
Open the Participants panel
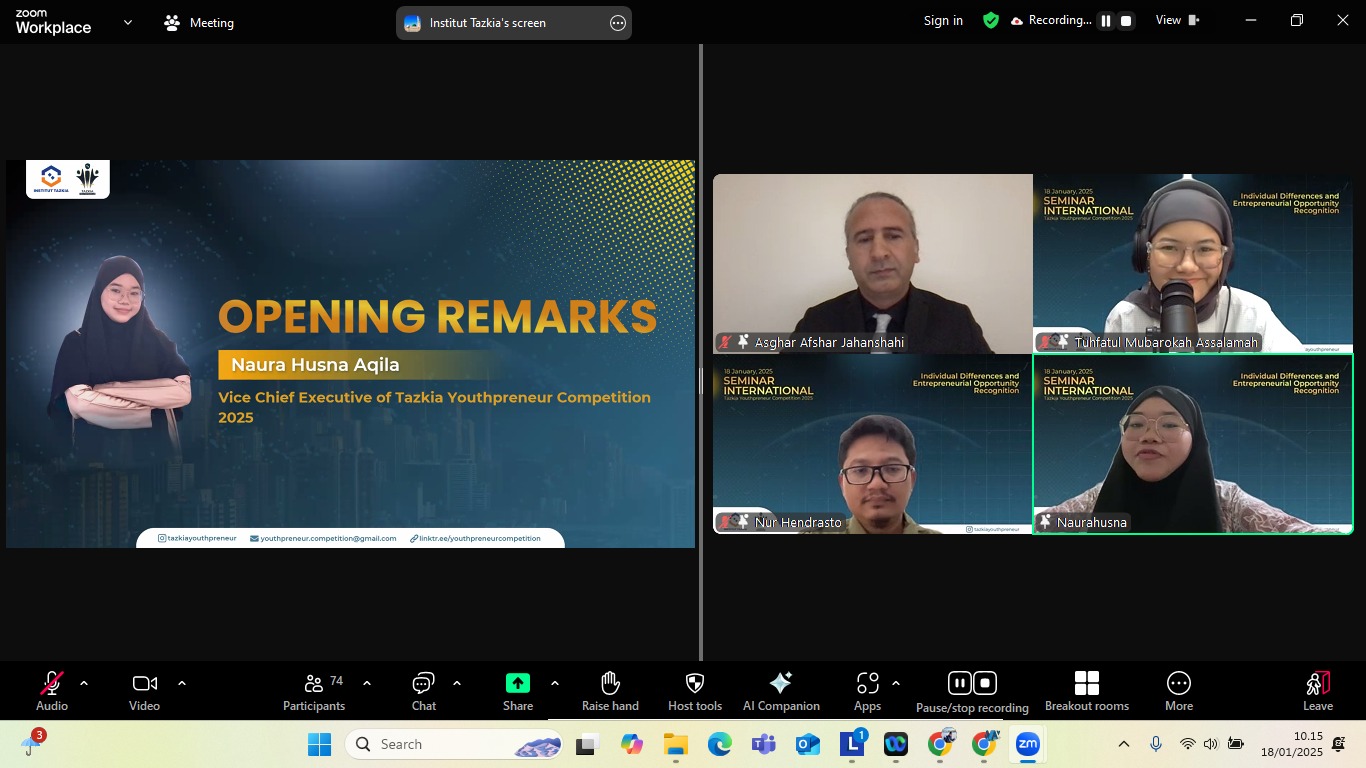click(x=314, y=691)
